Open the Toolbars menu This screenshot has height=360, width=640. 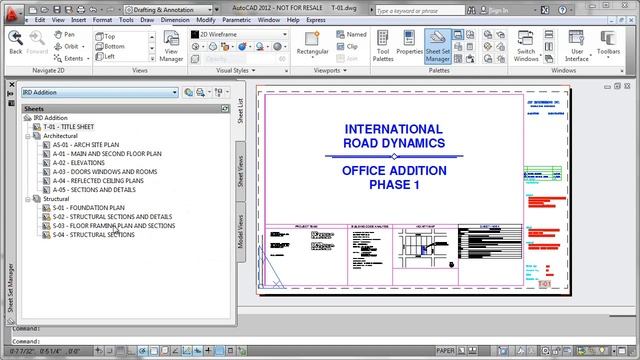608,43
